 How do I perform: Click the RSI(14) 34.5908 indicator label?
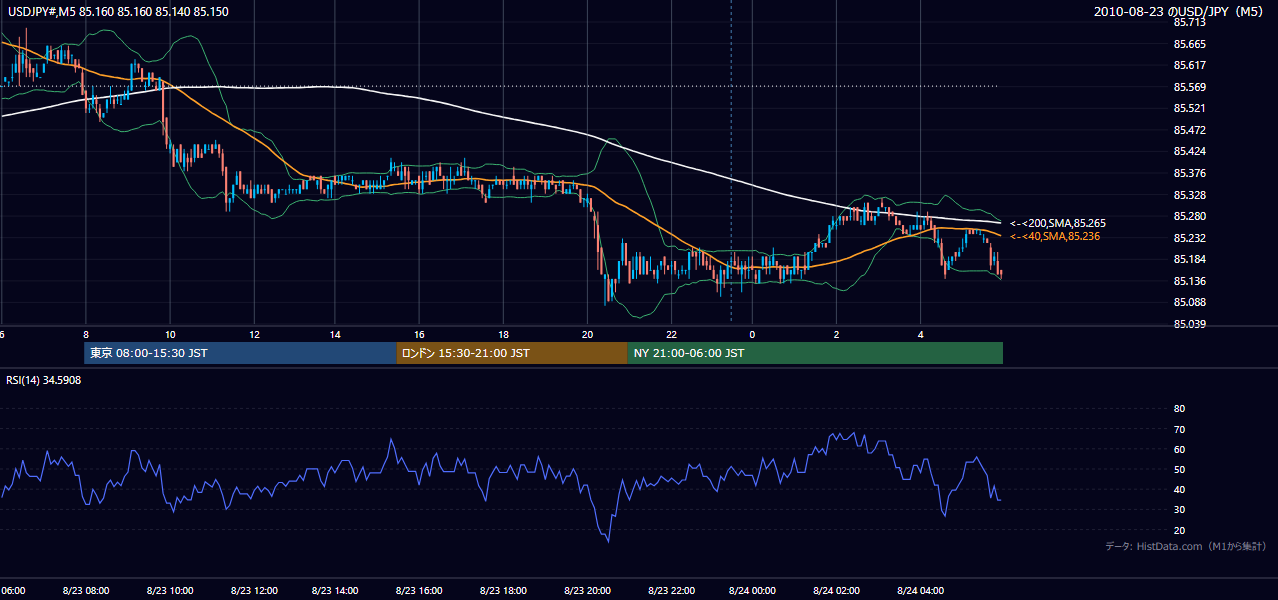44,380
